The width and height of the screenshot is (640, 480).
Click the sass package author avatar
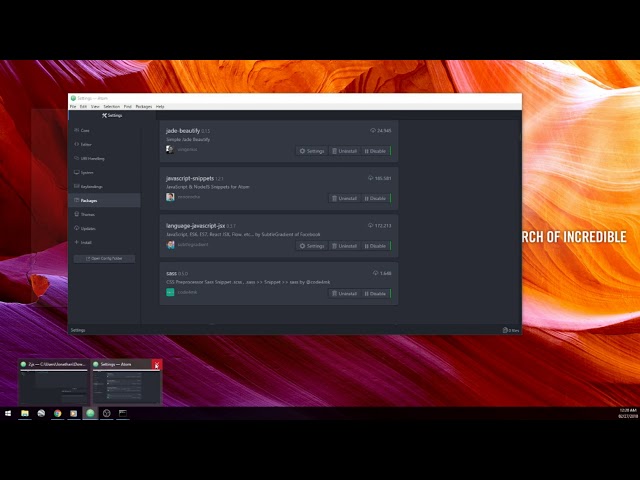[x=170, y=292]
